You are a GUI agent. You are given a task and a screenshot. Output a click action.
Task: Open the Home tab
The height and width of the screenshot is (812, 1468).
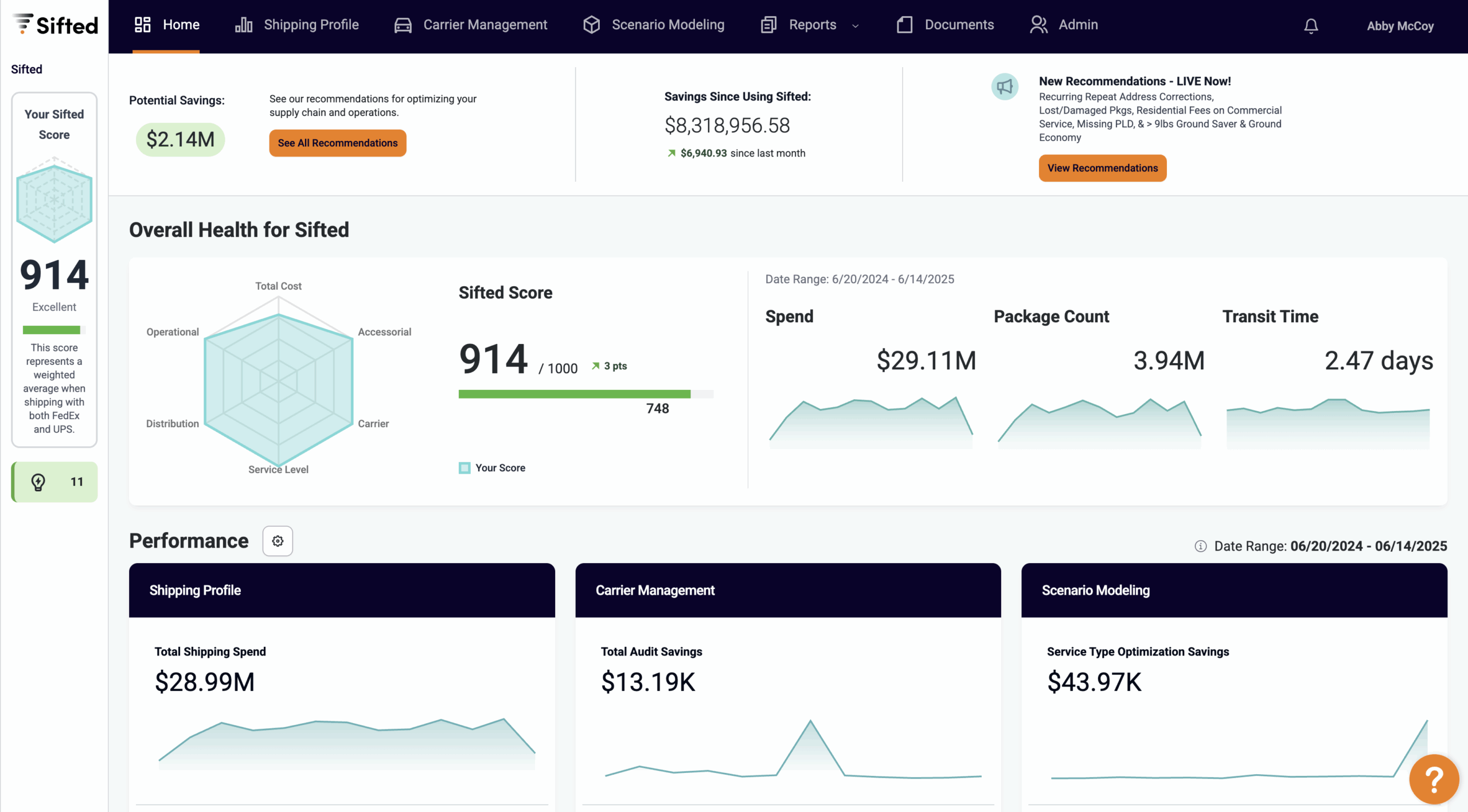166,25
